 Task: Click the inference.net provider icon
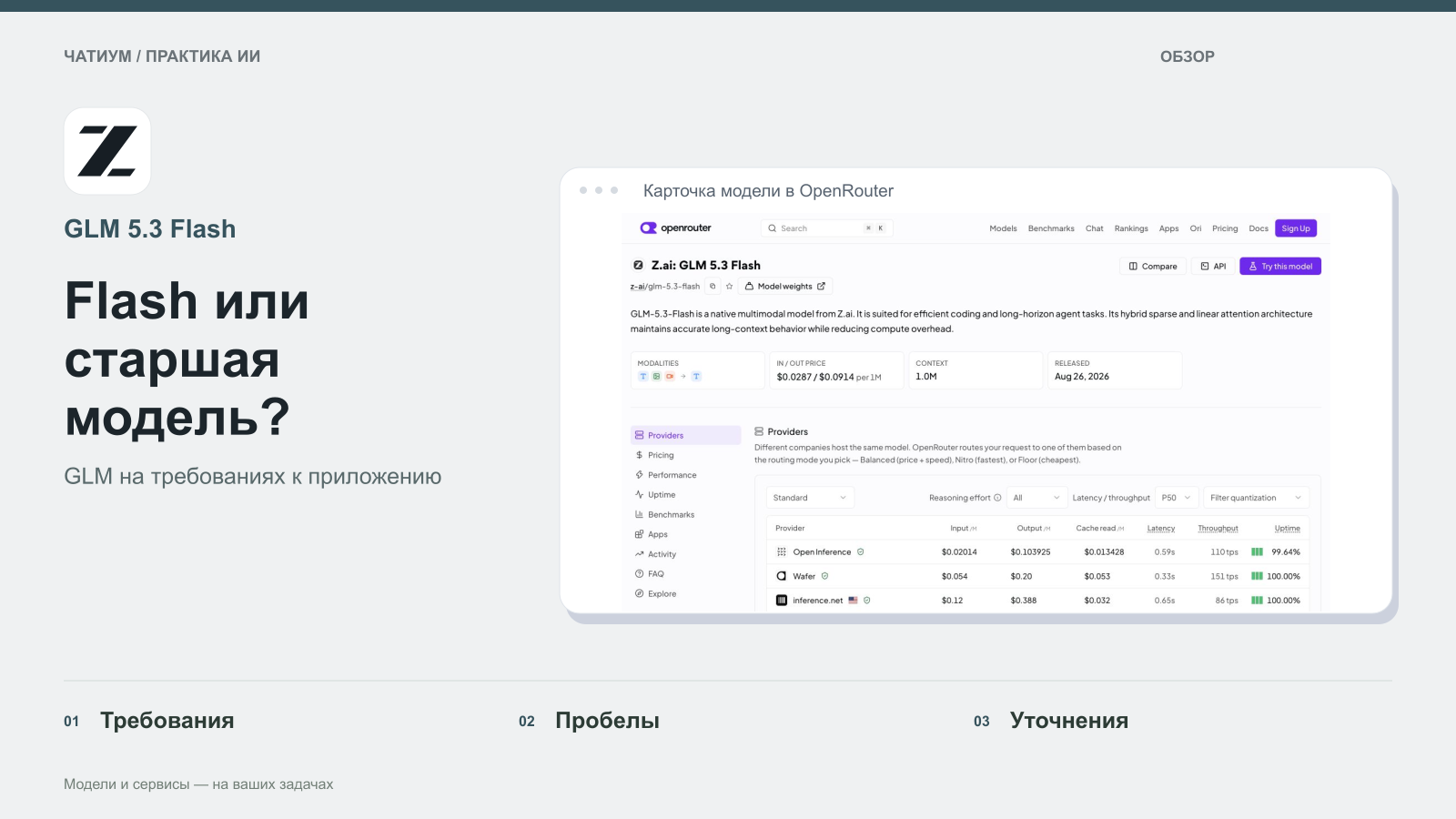[x=782, y=601]
